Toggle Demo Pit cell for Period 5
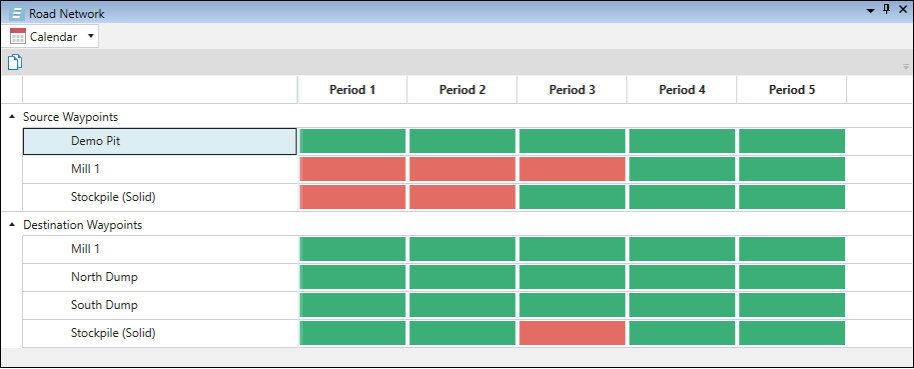 [x=792, y=141]
